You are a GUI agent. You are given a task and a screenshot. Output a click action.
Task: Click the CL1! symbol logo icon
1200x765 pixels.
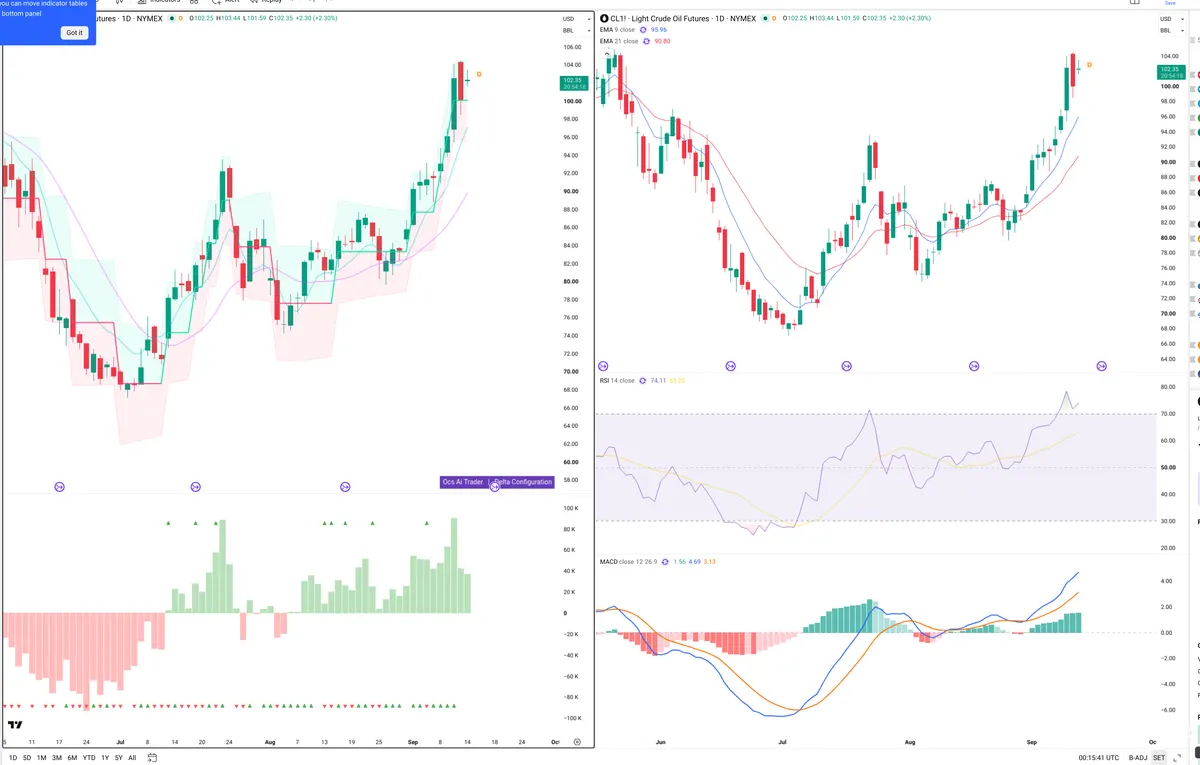[x=603, y=19]
